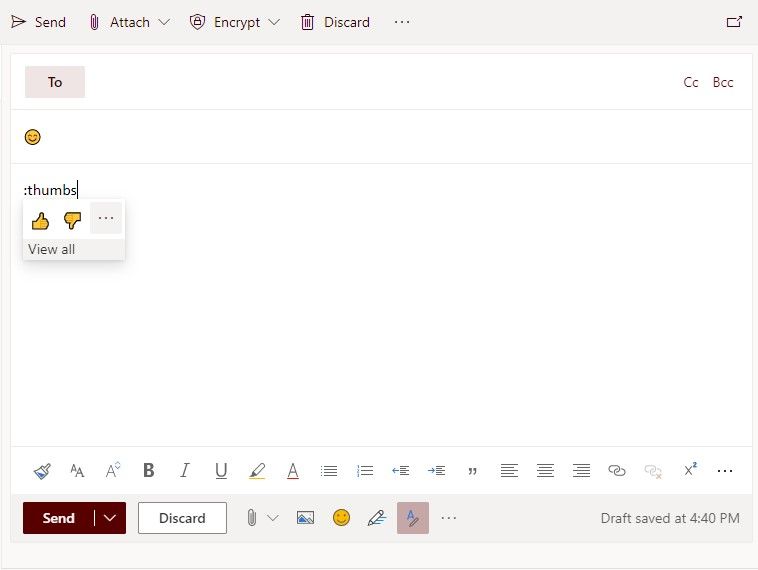The width and height of the screenshot is (758, 570).
Task: Click the Format Painter icon
Action: (x=41, y=470)
